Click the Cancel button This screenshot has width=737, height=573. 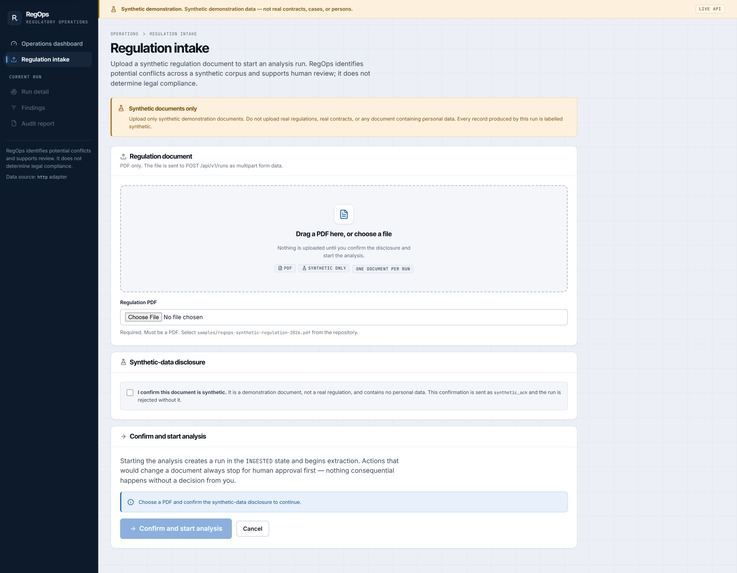click(252, 529)
